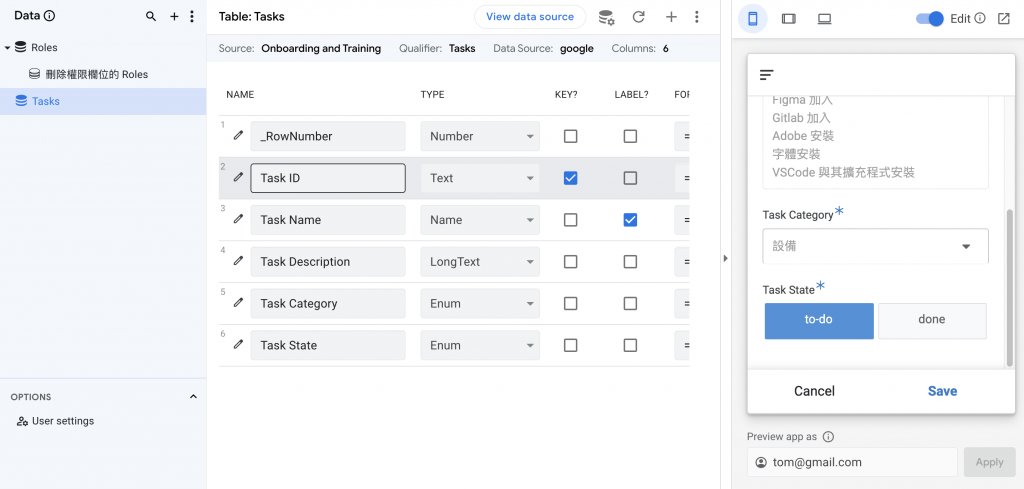Switch preview to desktop view
The width and height of the screenshot is (1024, 489).
point(824,18)
